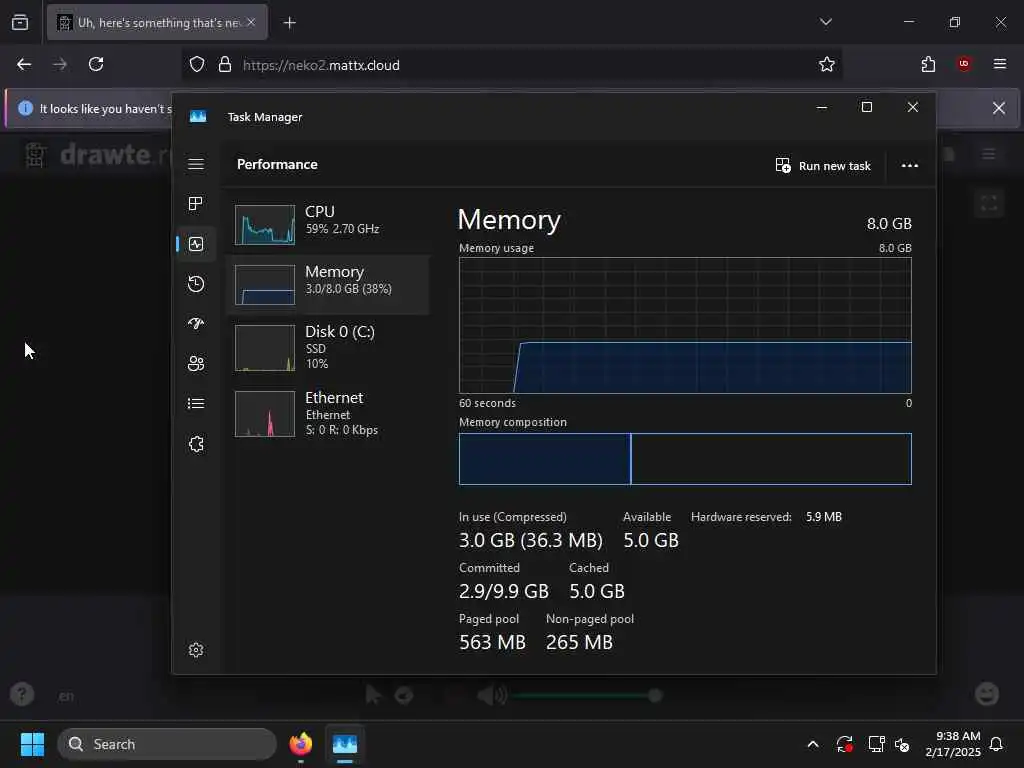
Task: Select the 'Uh, here's something' browser tab
Action: click(x=157, y=22)
